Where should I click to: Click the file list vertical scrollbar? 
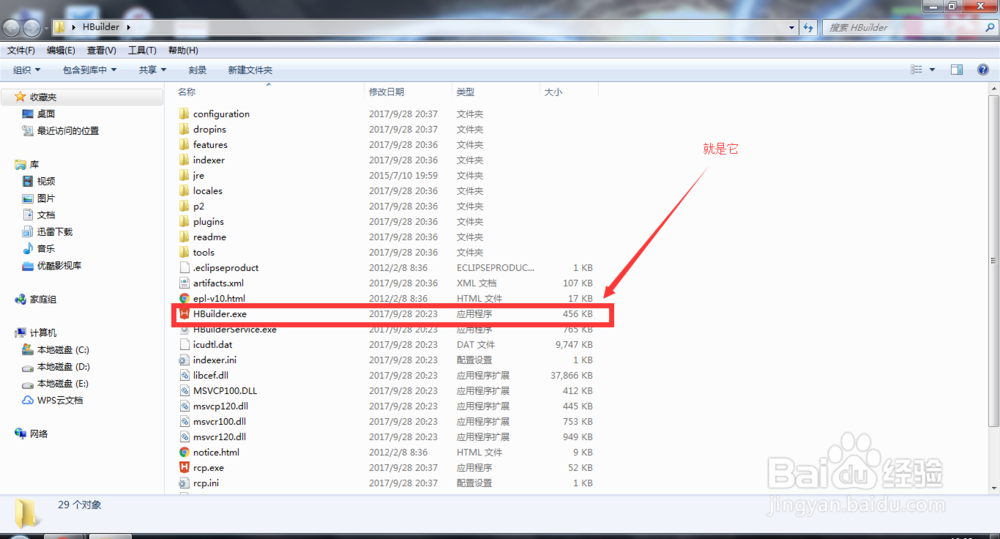click(x=993, y=261)
